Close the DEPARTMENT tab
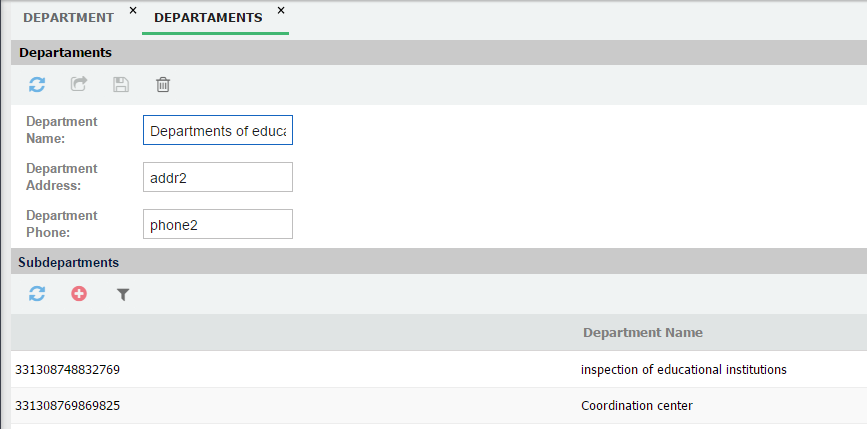867x429 pixels. [x=133, y=10]
